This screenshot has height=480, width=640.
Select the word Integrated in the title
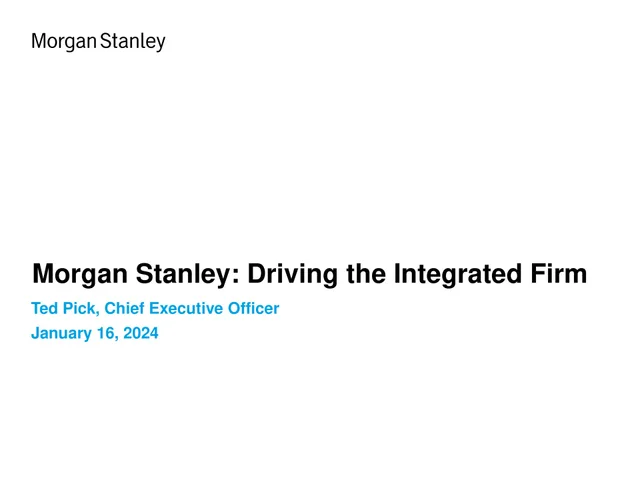458,274
